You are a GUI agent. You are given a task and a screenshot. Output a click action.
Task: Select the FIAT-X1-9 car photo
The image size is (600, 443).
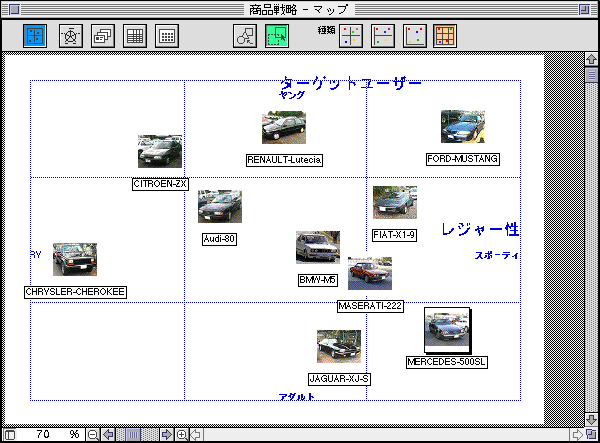395,202
